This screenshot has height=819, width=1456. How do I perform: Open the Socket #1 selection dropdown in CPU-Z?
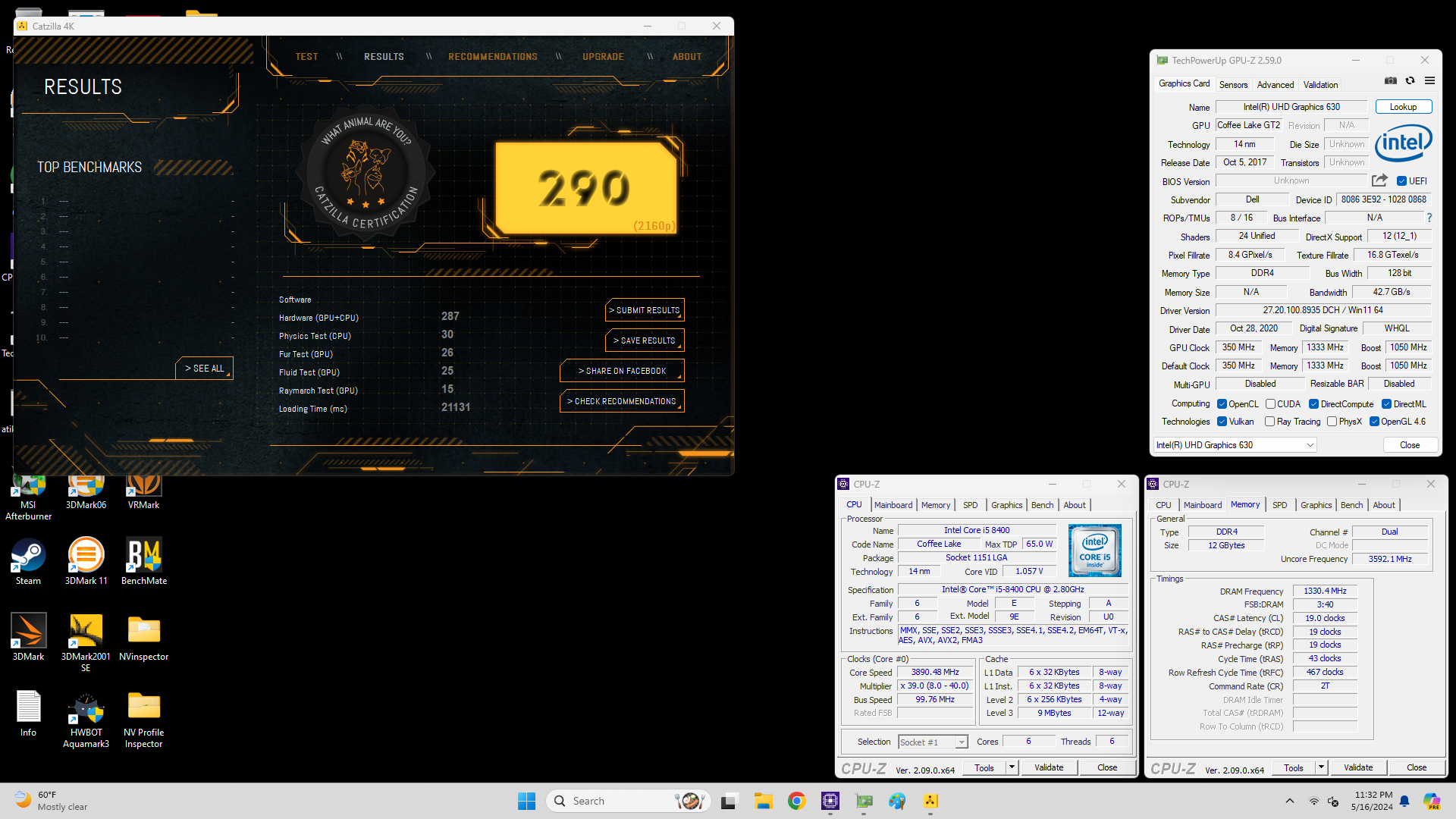[933, 742]
